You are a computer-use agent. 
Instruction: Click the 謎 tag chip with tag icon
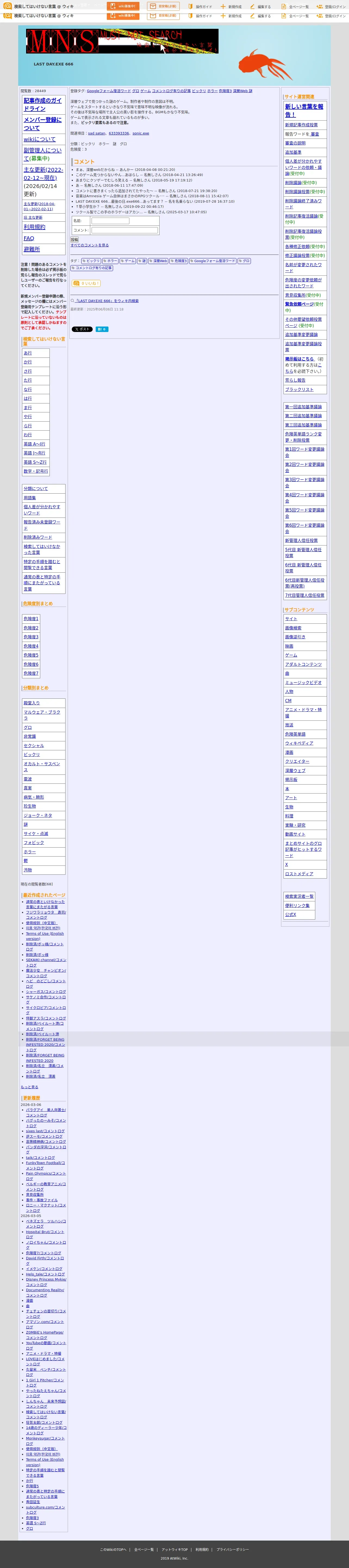coord(142,261)
